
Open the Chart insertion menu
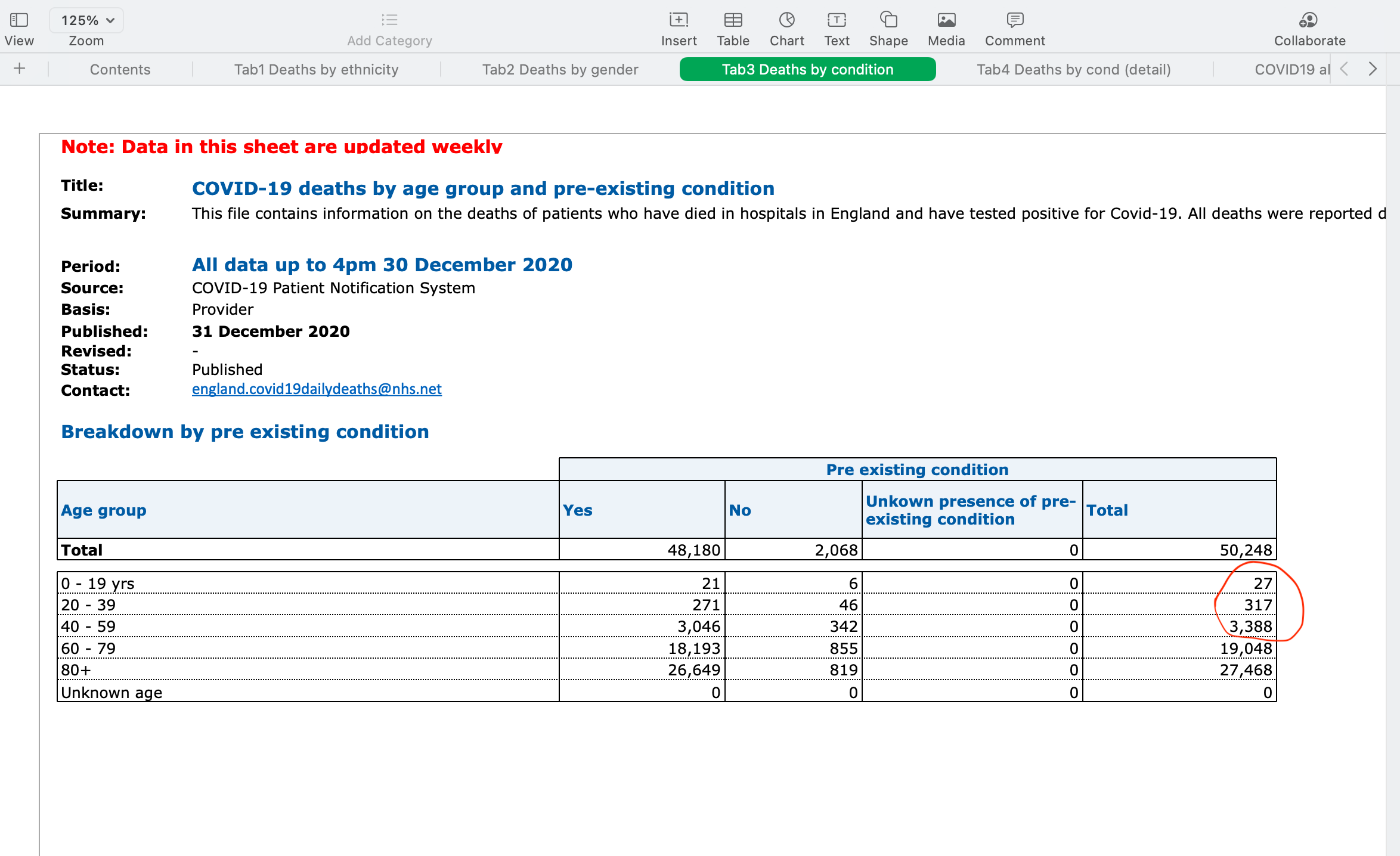click(x=786, y=20)
